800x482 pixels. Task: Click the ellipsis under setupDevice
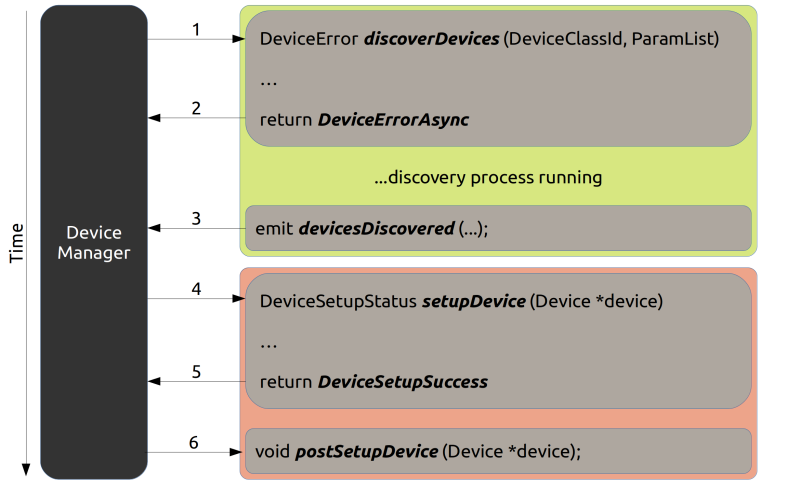[268, 346]
